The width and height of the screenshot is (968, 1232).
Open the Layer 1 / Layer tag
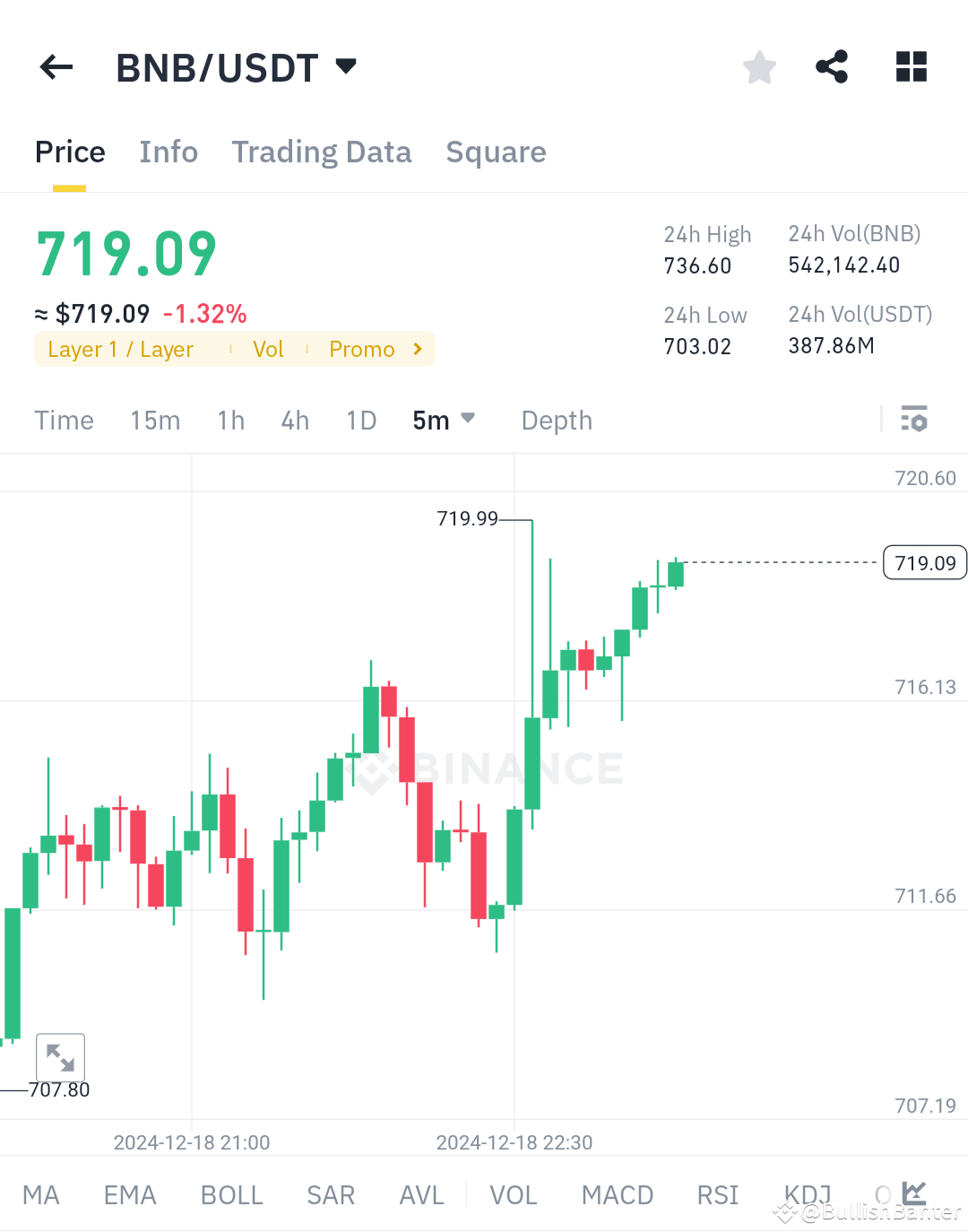(121, 349)
